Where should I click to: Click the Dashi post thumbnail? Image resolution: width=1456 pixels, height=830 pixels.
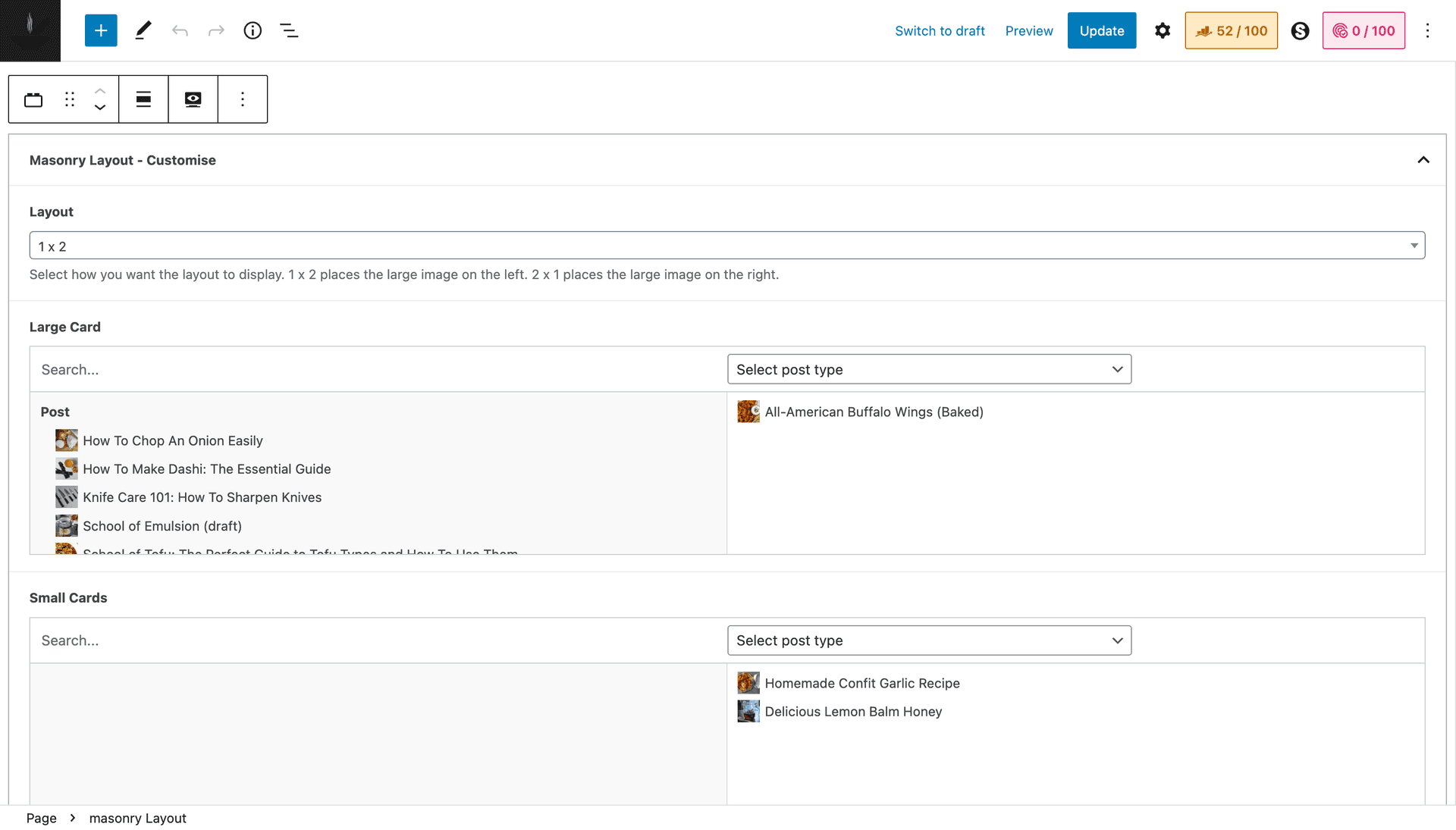pyautogui.click(x=67, y=469)
